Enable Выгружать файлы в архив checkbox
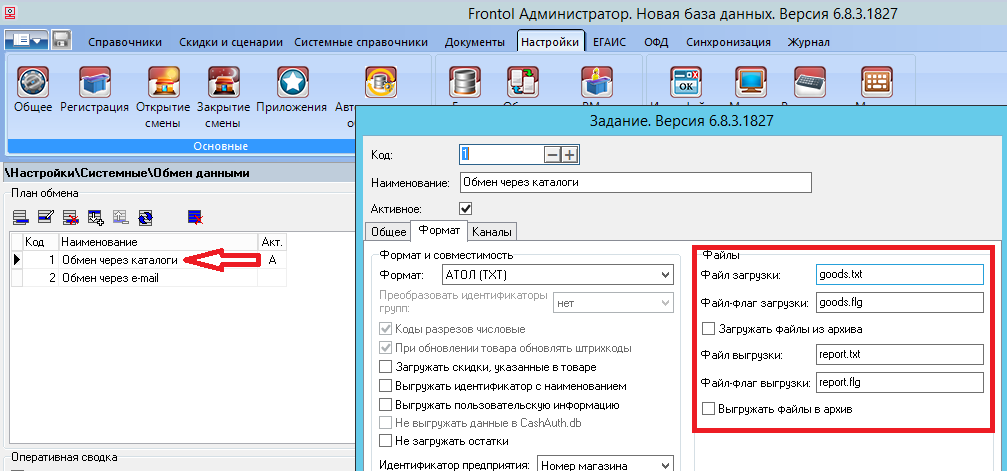This screenshot has height=471, width=1007. point(708,409)
